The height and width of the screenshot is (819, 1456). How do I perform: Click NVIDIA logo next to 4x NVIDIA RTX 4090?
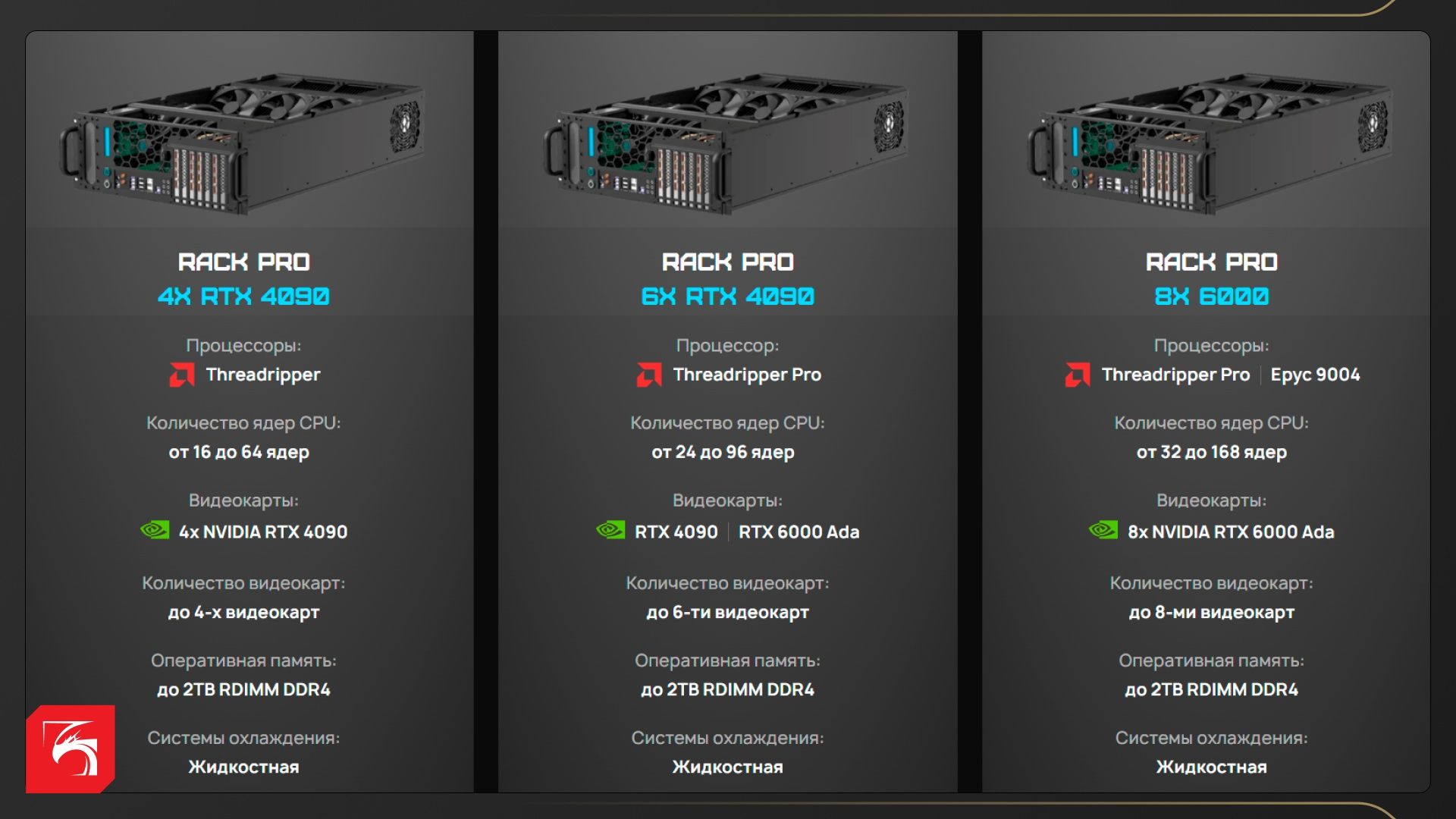pos(155,530)
